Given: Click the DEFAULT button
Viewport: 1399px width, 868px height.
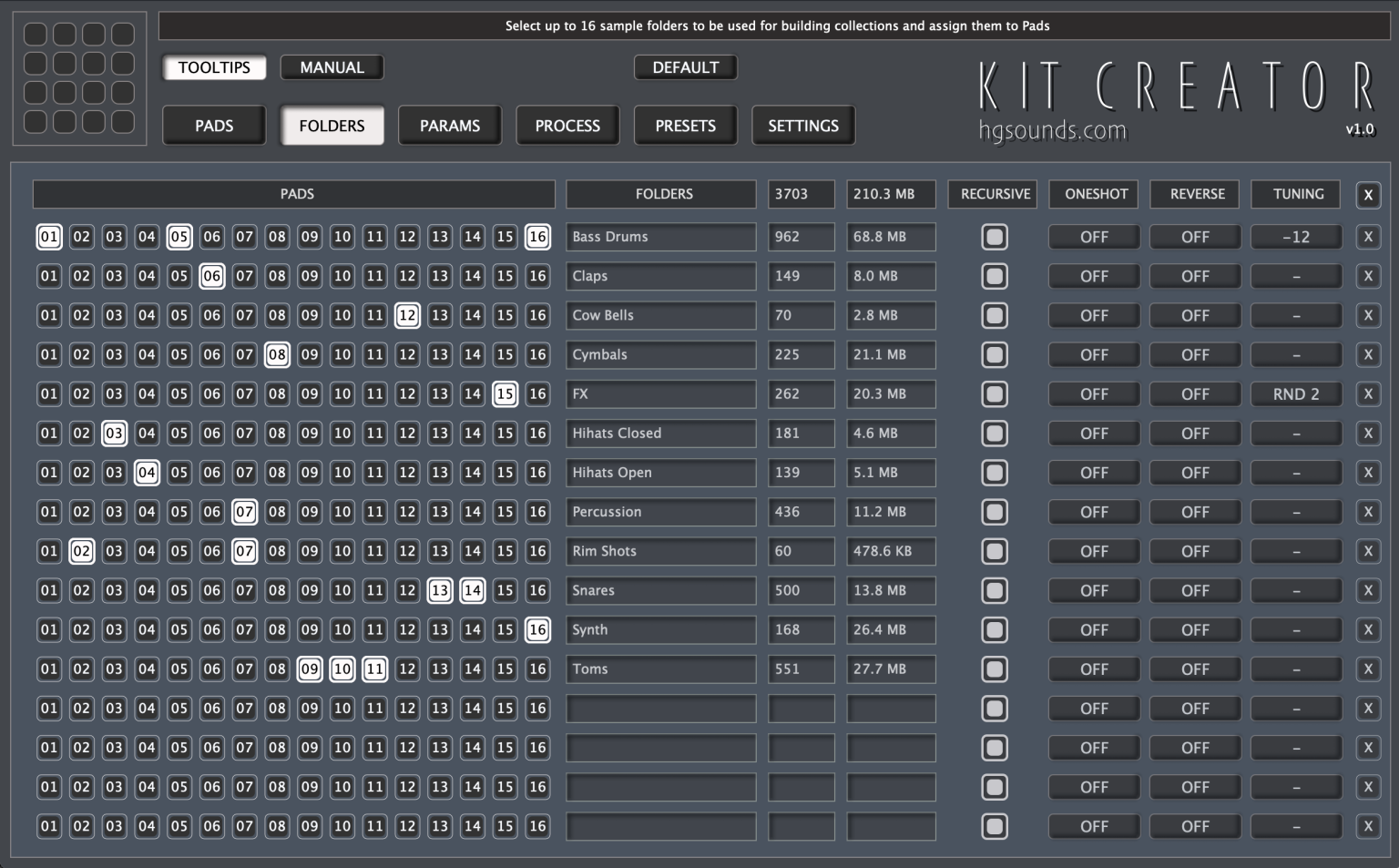Looking at the screenshot, I should pos(686,66).
